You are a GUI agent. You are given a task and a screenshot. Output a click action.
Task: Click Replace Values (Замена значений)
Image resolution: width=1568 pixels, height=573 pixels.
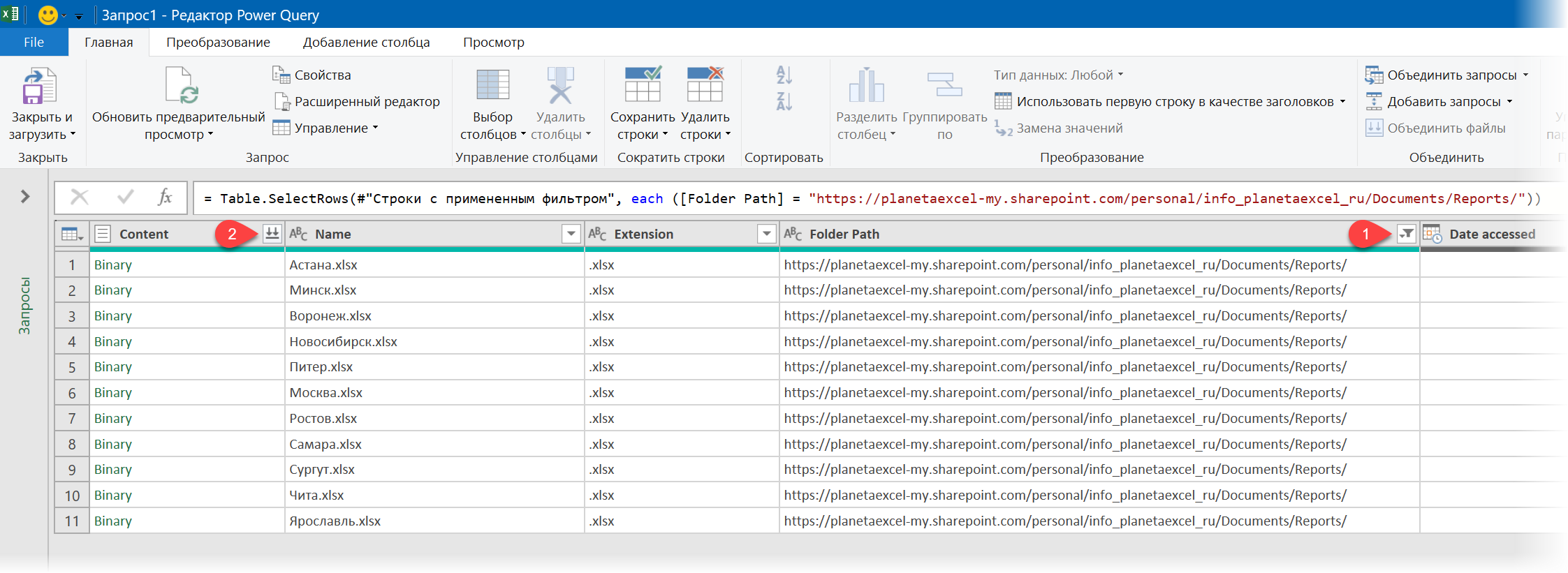(1059, 128)
